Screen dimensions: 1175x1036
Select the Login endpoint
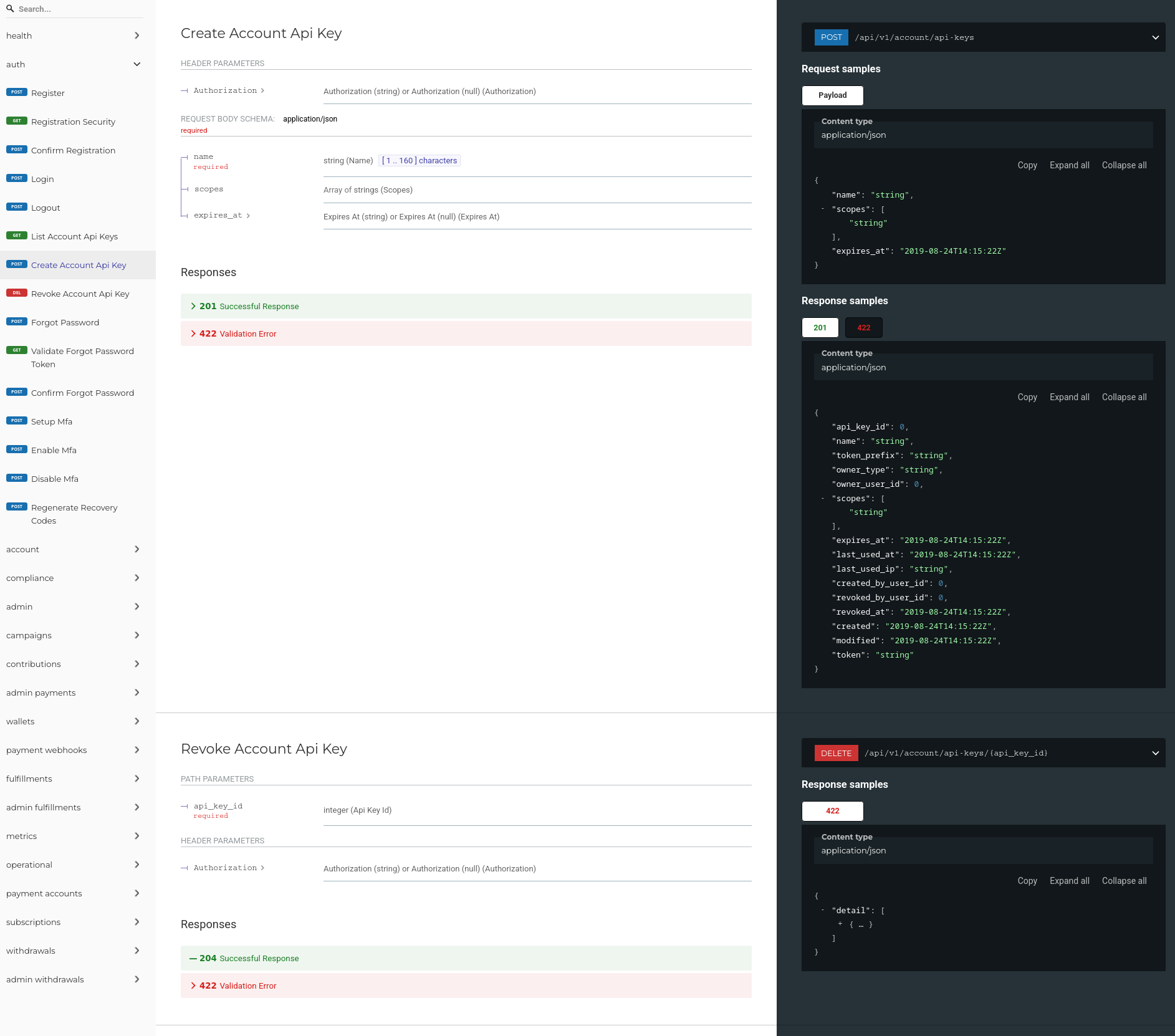point(78,179)
